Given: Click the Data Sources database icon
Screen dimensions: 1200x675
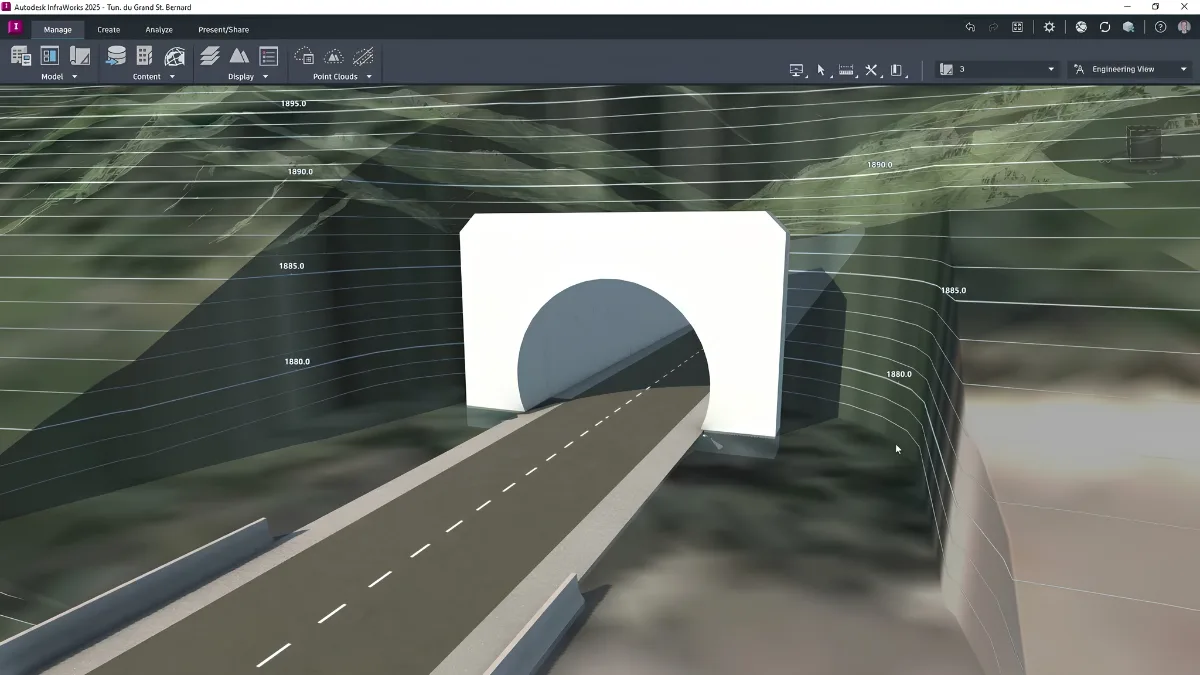Looking at the screenshot, I should [x=116, y=56].
